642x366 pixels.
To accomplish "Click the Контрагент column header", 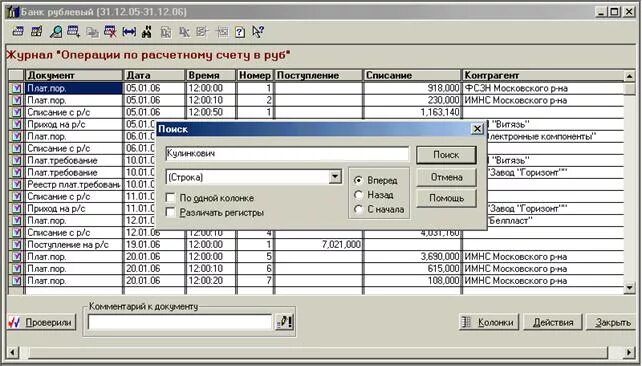I will point(543,75).
